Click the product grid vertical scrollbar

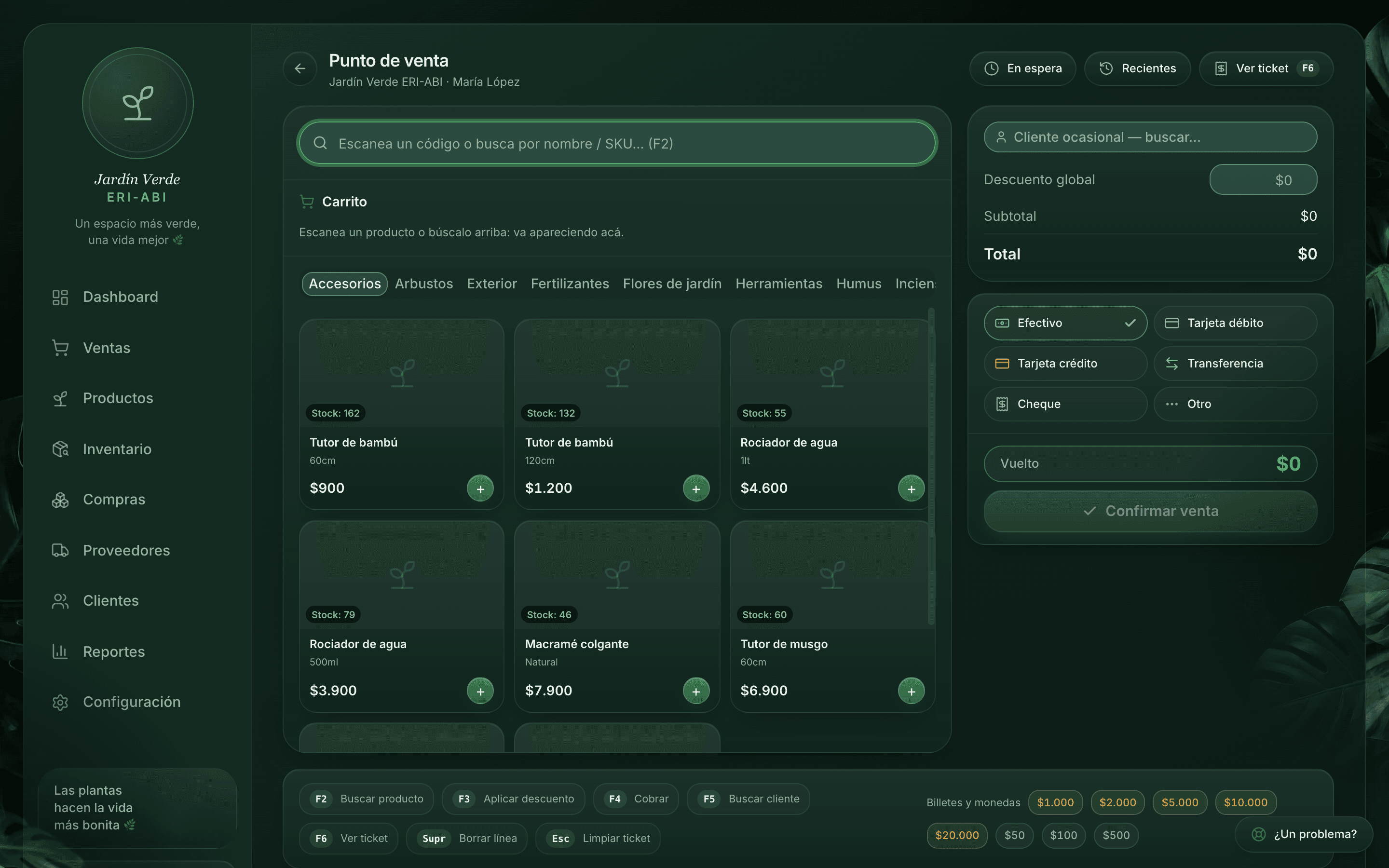pos(931,466)
